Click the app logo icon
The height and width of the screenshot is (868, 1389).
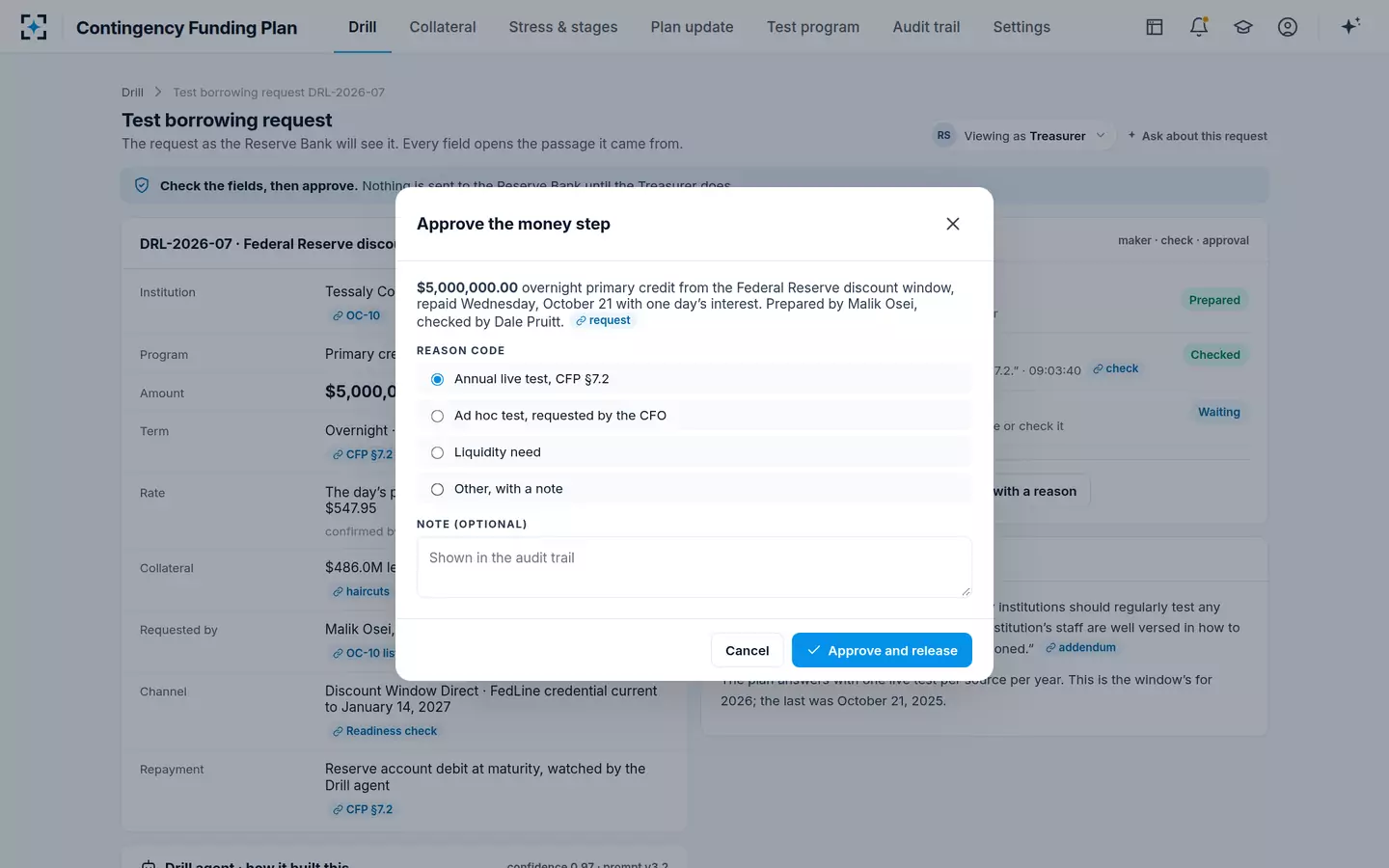point(34,27)
